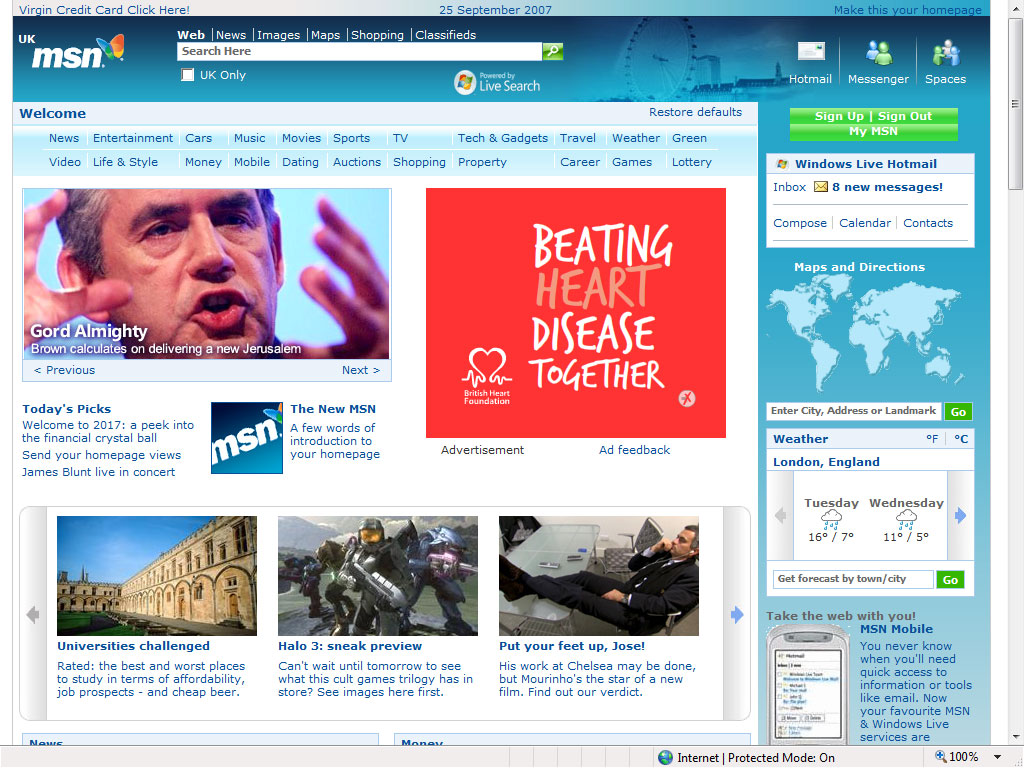Switch weather units to Celsius
This screenshot has height=768, width=1024.
click(961, 439)
